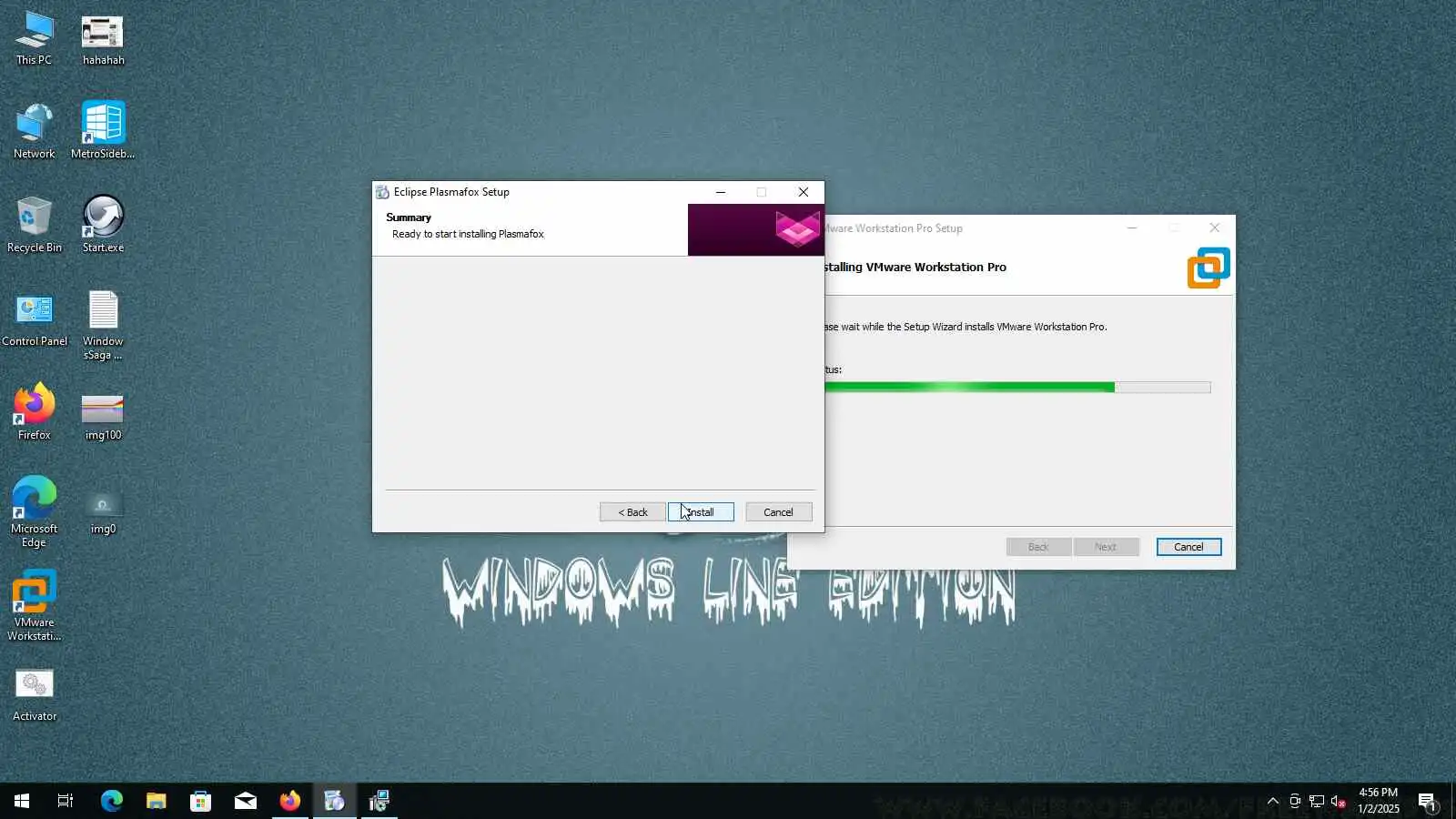The height and width of the screenshot is (819, 1456).
Task: Open the Recycle Bin icon
Action: tap(34, 226)
